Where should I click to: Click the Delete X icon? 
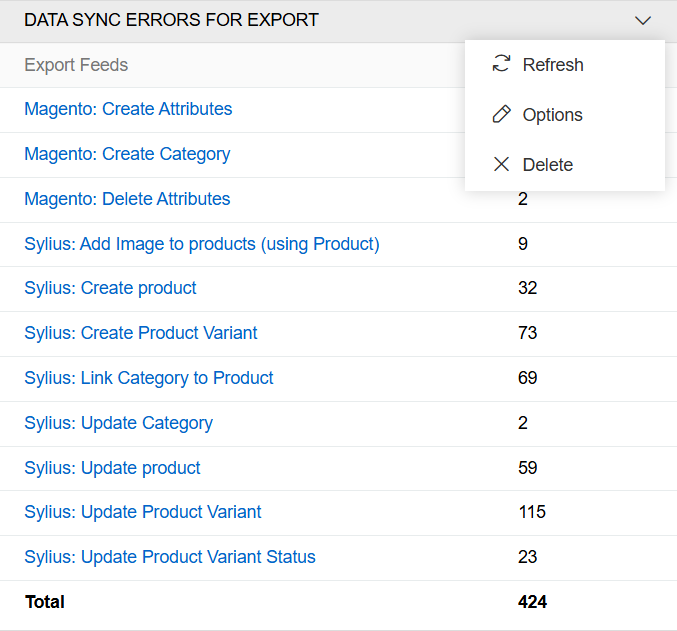click(x=501, y=165)
